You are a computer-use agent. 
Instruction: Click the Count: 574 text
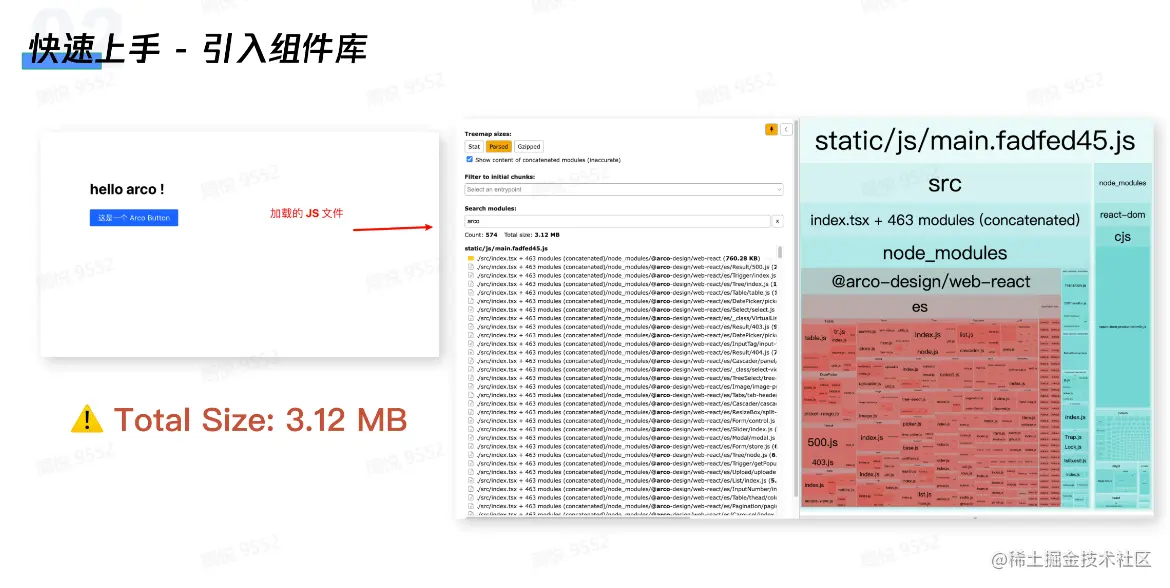481,235
